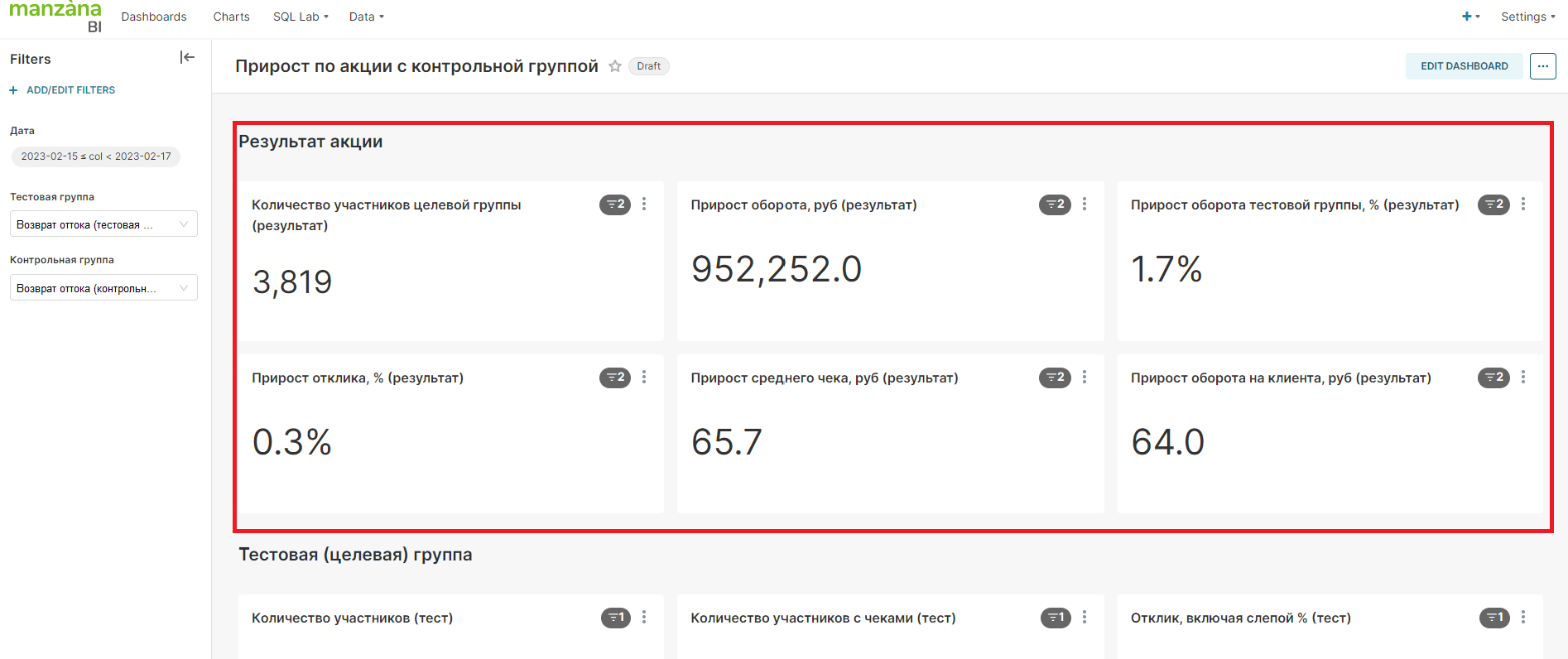
Task: Open dashboard three-dot actions menu
Action: [1542, 66]
